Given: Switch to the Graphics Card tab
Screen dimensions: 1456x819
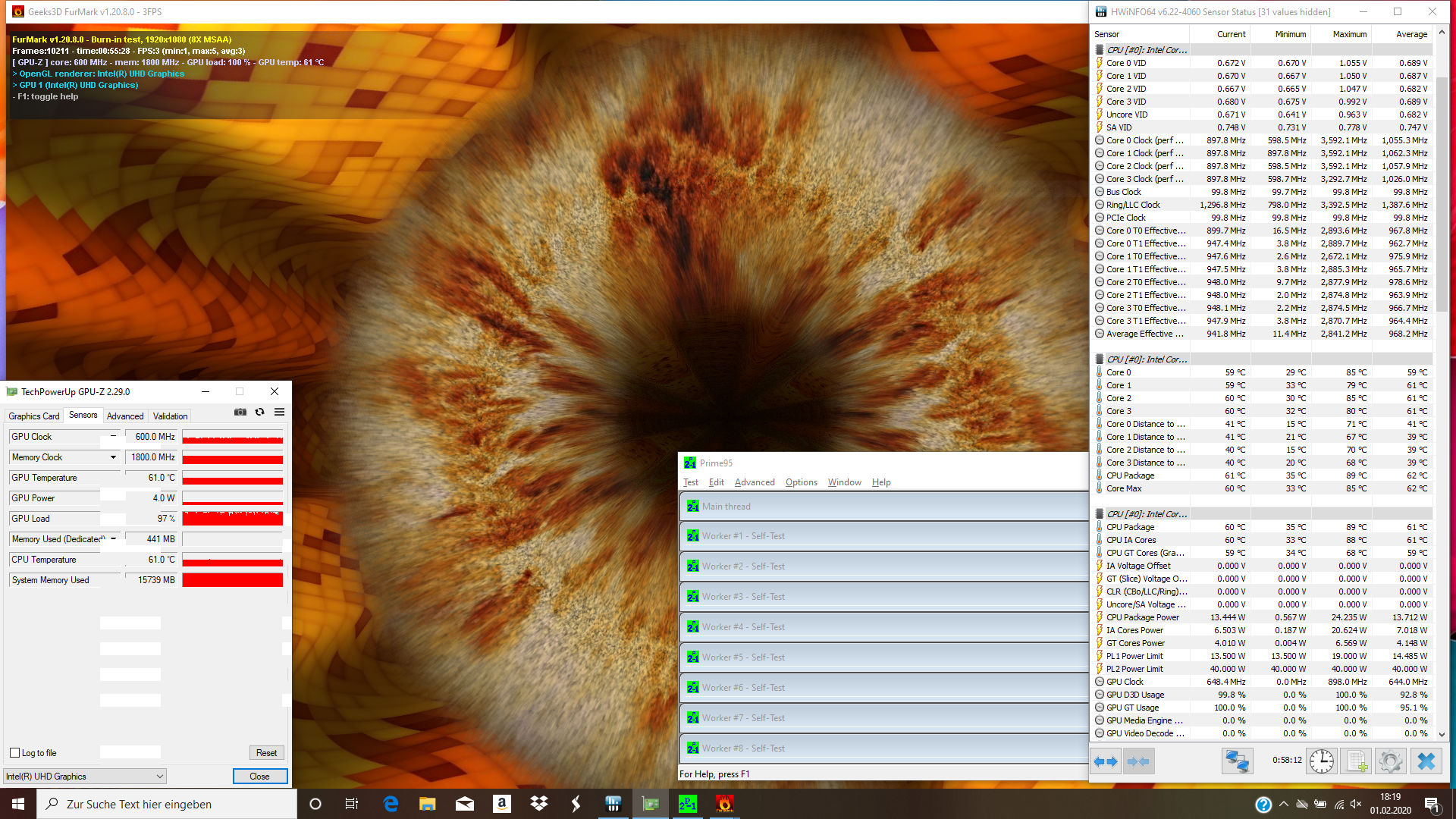Looking at the screenshot, I should [33, 416].
